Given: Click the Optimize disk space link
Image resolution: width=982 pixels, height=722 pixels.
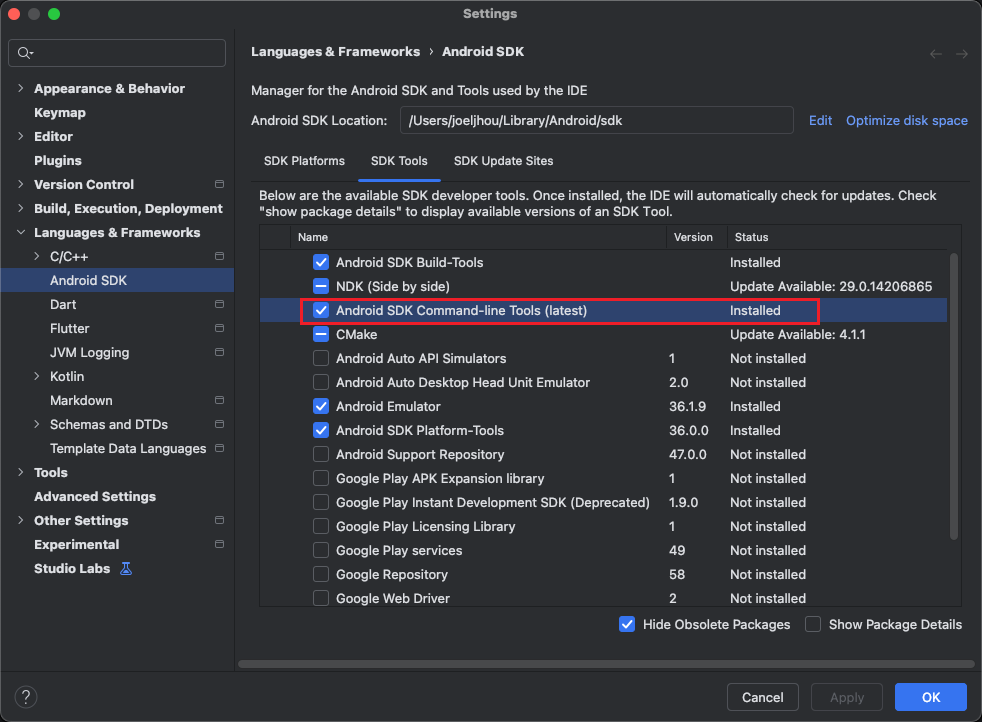Looking at the screenshot, I should coord(906,120).
